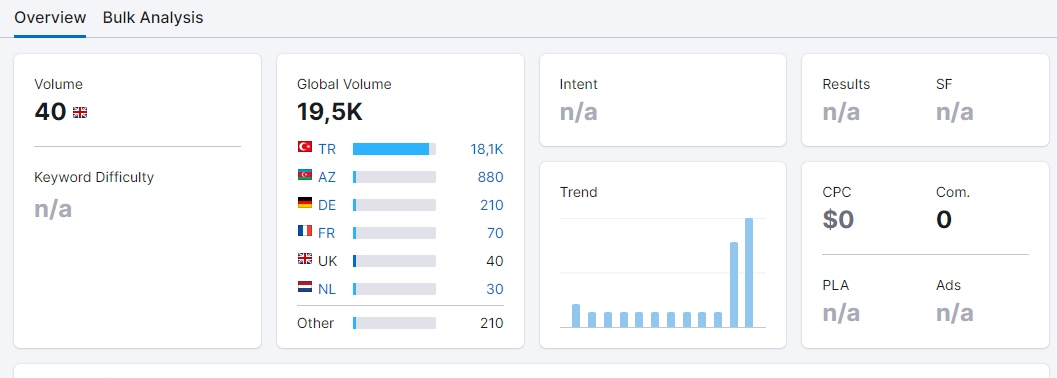1057x378 pixels.
Task: Click the AZ volume progress bar
Action: click(x=394, y=177)
